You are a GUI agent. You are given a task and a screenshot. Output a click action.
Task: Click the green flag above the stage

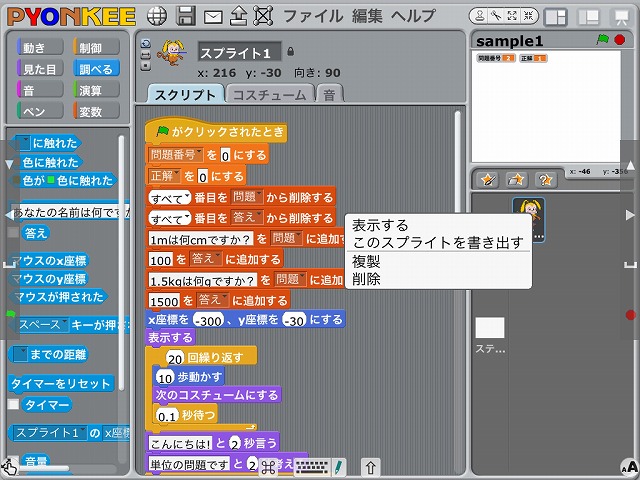pyautogui.click(x=602, y=40)
